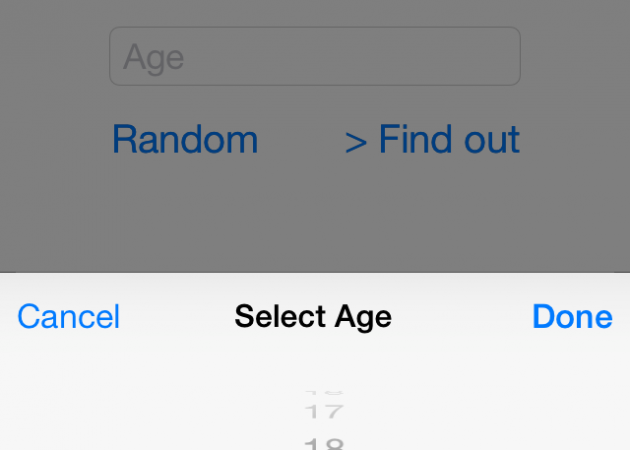The width and height of the screenshot is (630, 450).
Task: Click the > Find out link
Action: tap(432, 139)
